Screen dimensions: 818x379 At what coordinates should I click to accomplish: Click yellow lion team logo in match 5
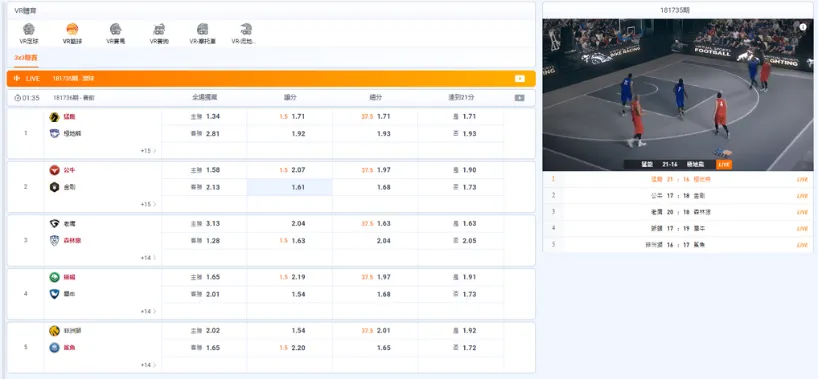[x=54, y=330]
